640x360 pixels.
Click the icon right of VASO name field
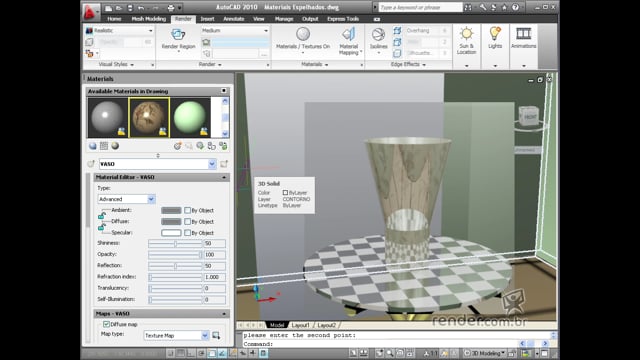tap(224, 164)
